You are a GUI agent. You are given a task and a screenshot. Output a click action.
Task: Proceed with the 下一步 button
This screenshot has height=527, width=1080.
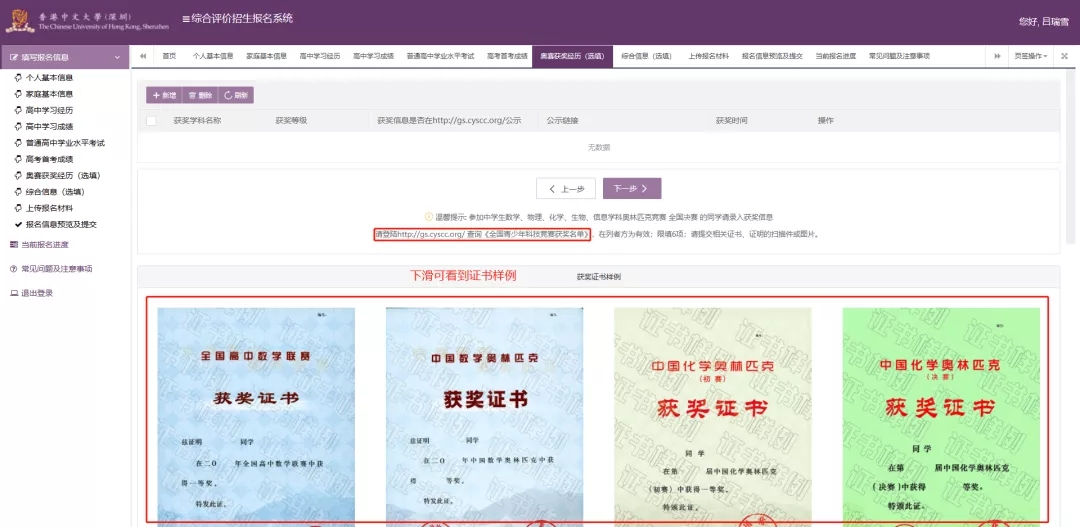[x=631, y=188]
